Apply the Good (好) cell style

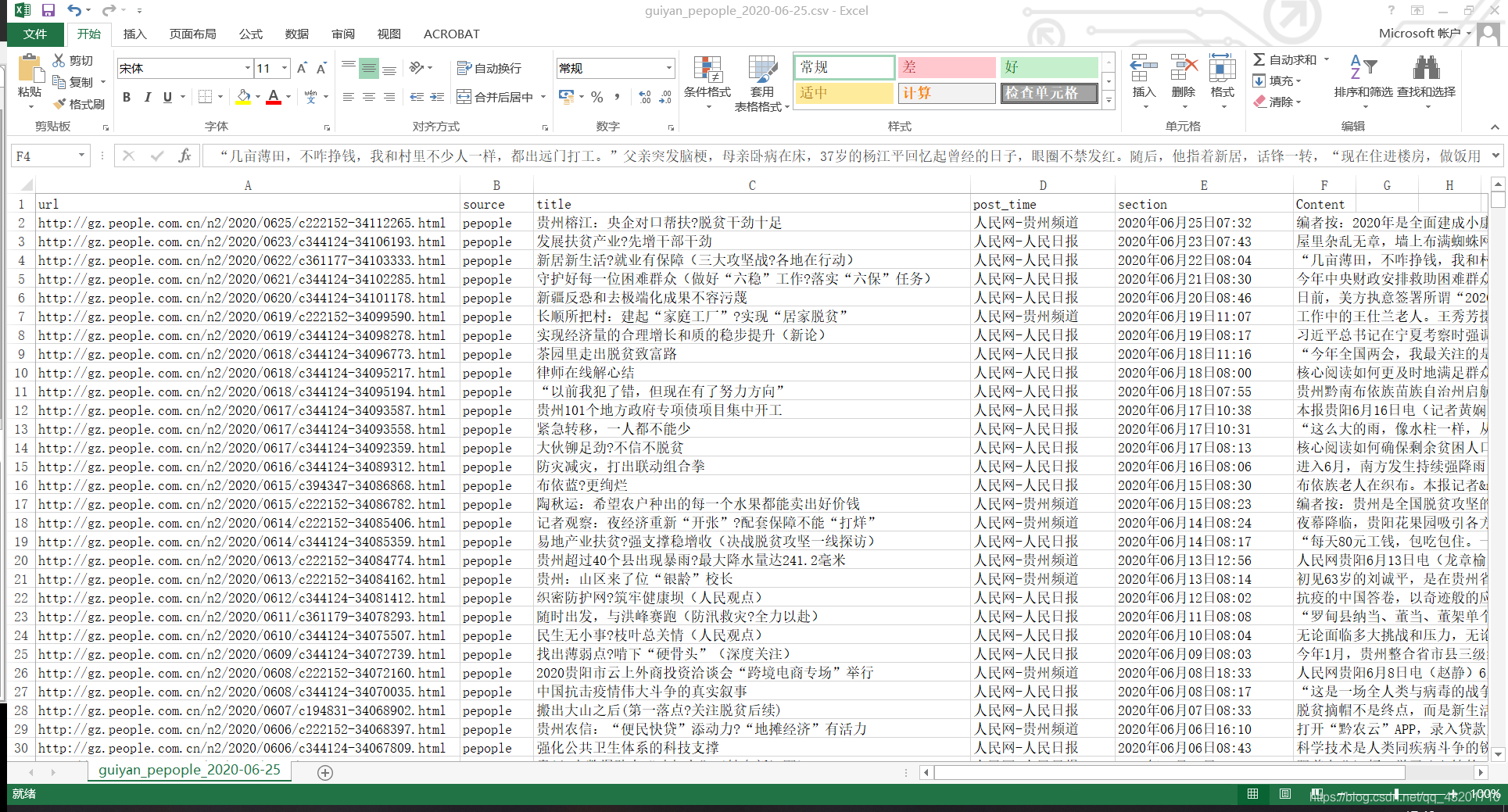tap(1048, 67)
